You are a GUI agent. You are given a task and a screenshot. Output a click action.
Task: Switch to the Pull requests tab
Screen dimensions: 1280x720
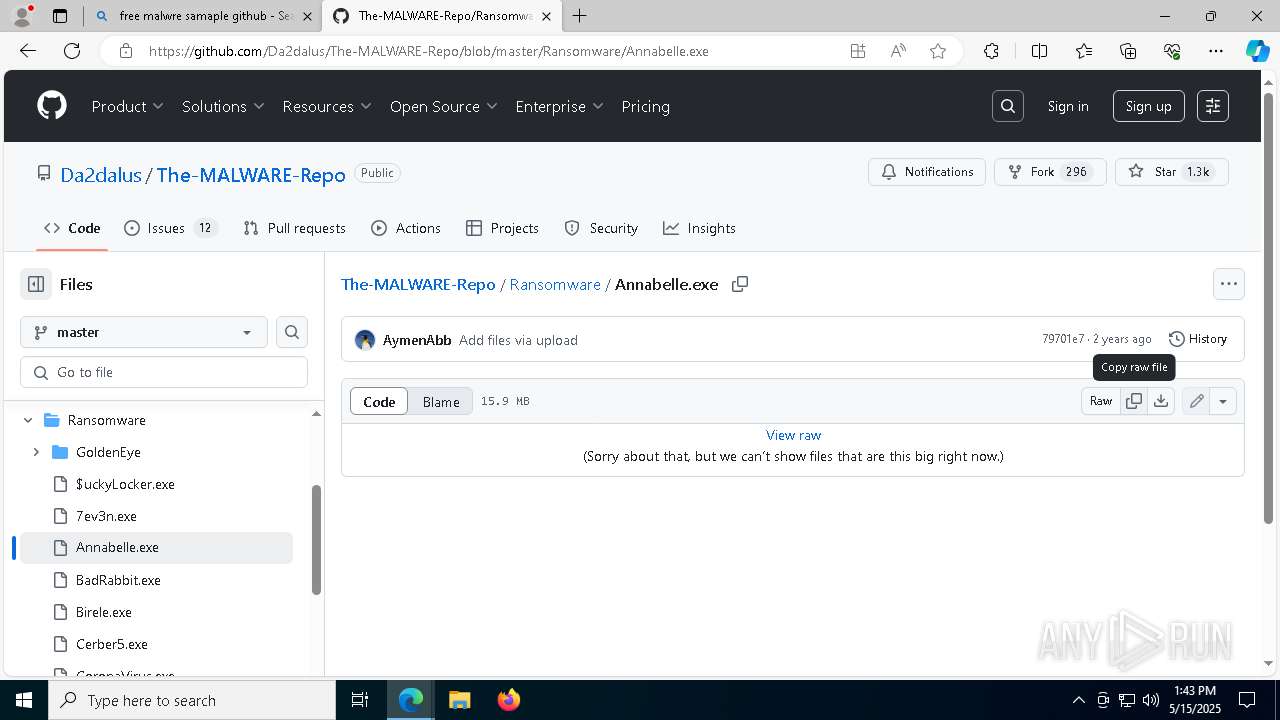tap(294, 228)
